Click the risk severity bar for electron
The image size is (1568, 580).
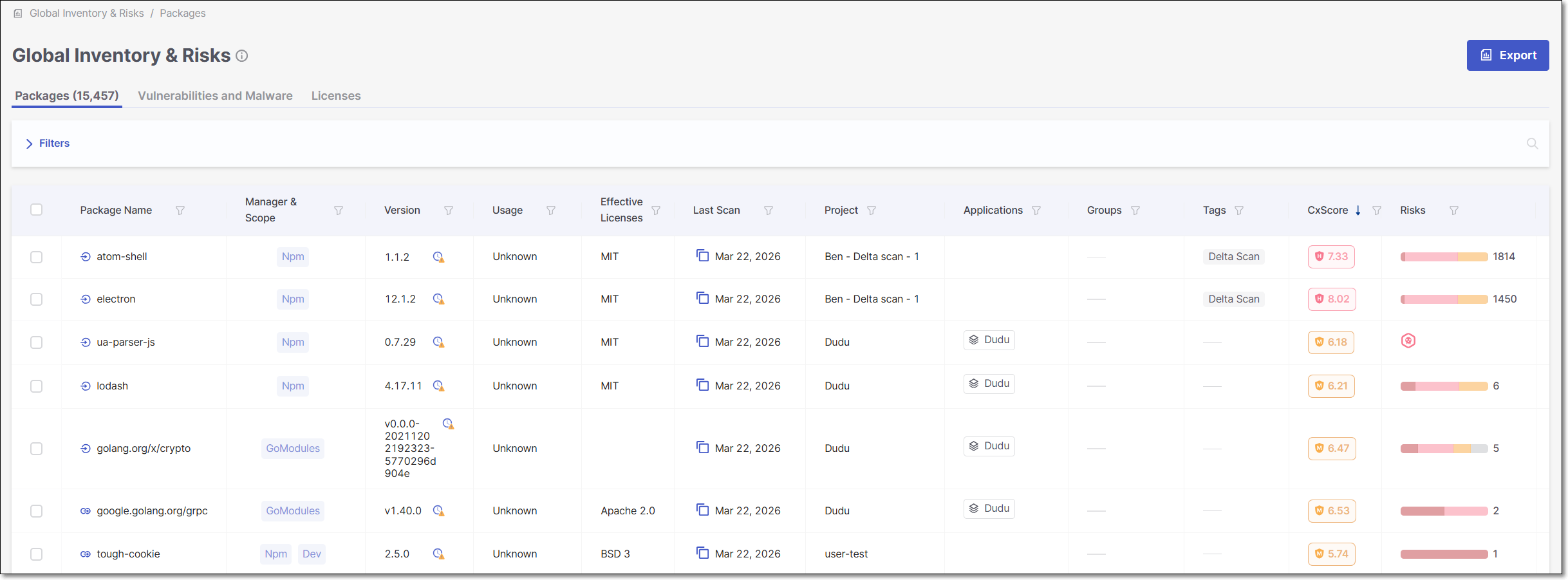tap(1444, 299)
